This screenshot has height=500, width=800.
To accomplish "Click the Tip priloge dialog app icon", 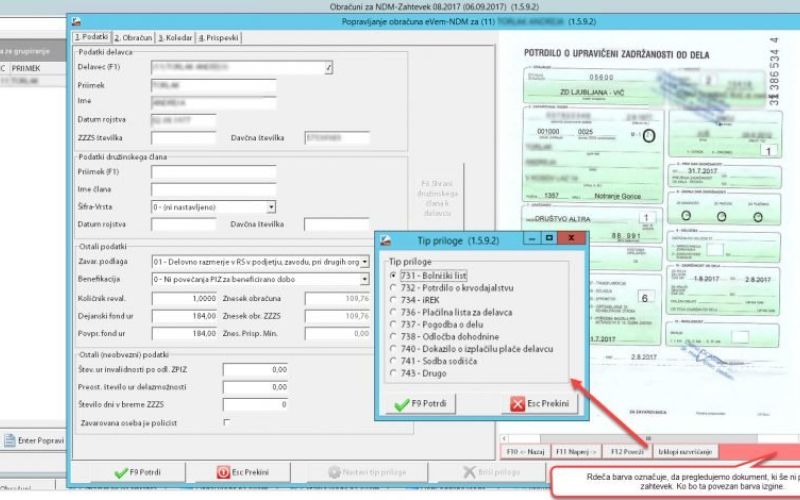I will [x=386, y=240].
